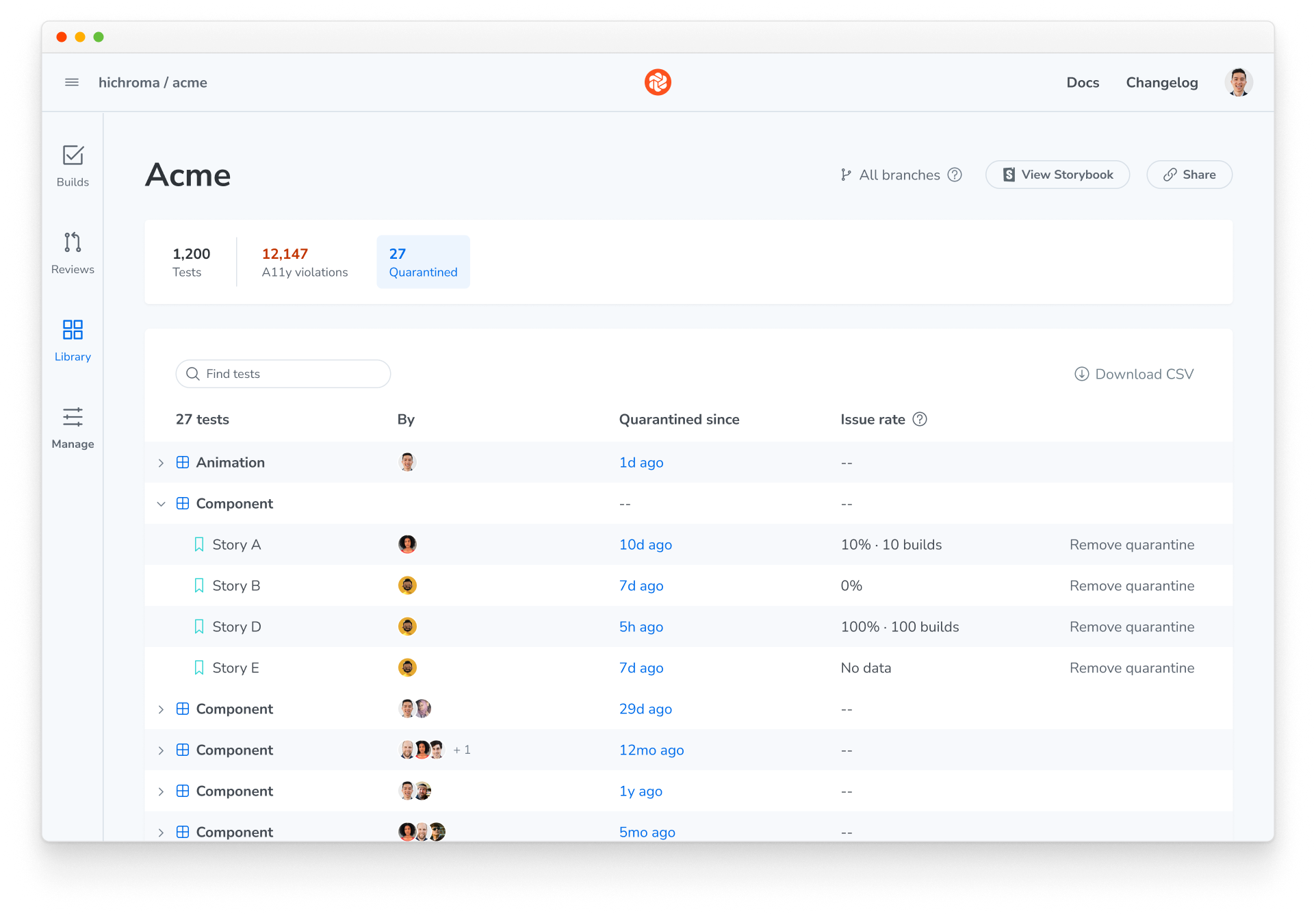Open the hamburger menu icon
The image size is (1316, 914).
pos(72,82)
